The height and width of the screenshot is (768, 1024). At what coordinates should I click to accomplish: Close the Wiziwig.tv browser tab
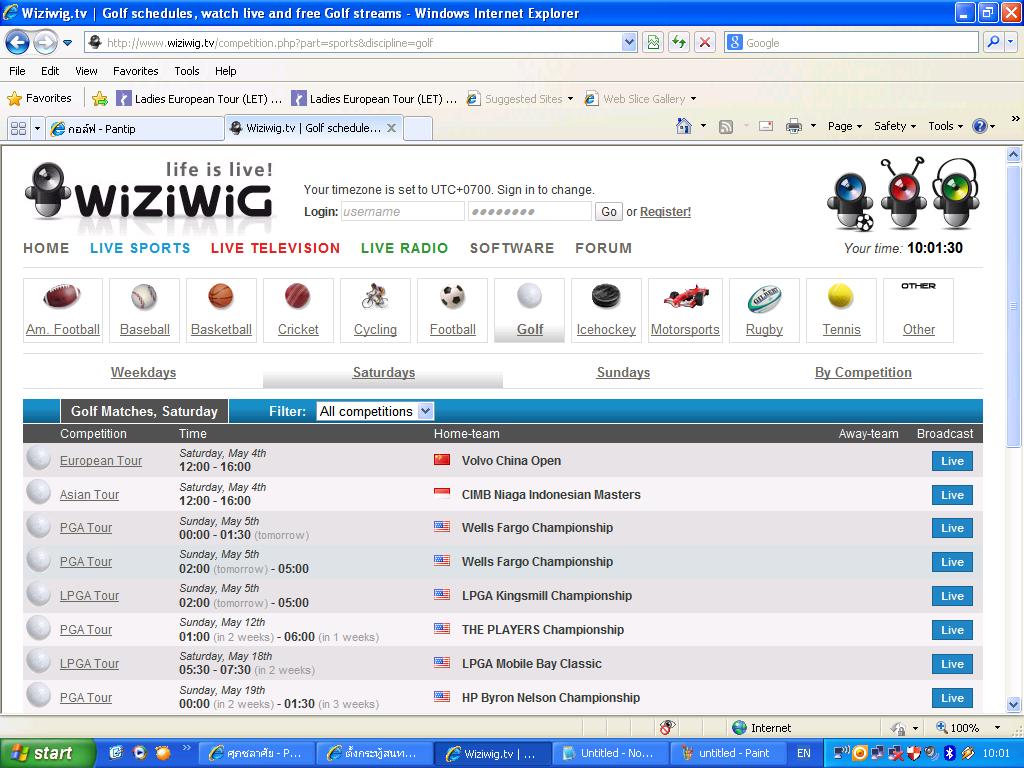(x=391, y=128)
